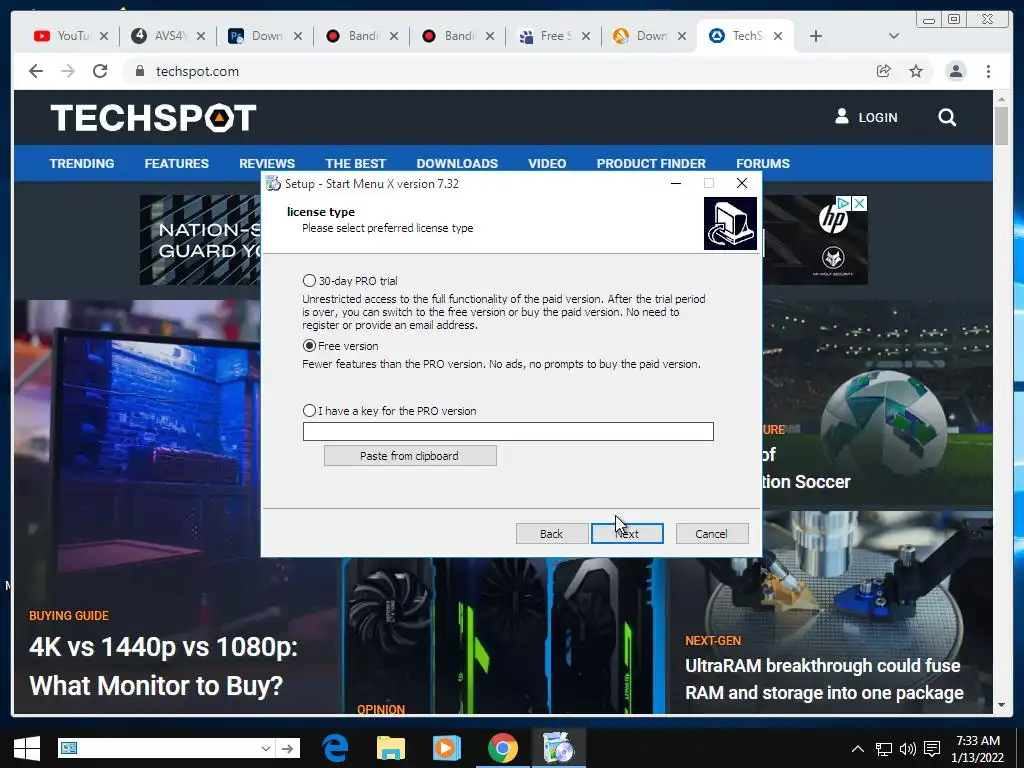Select the 30-day PRO trial option
The image size is (1024, 768).
click(310, 281)
